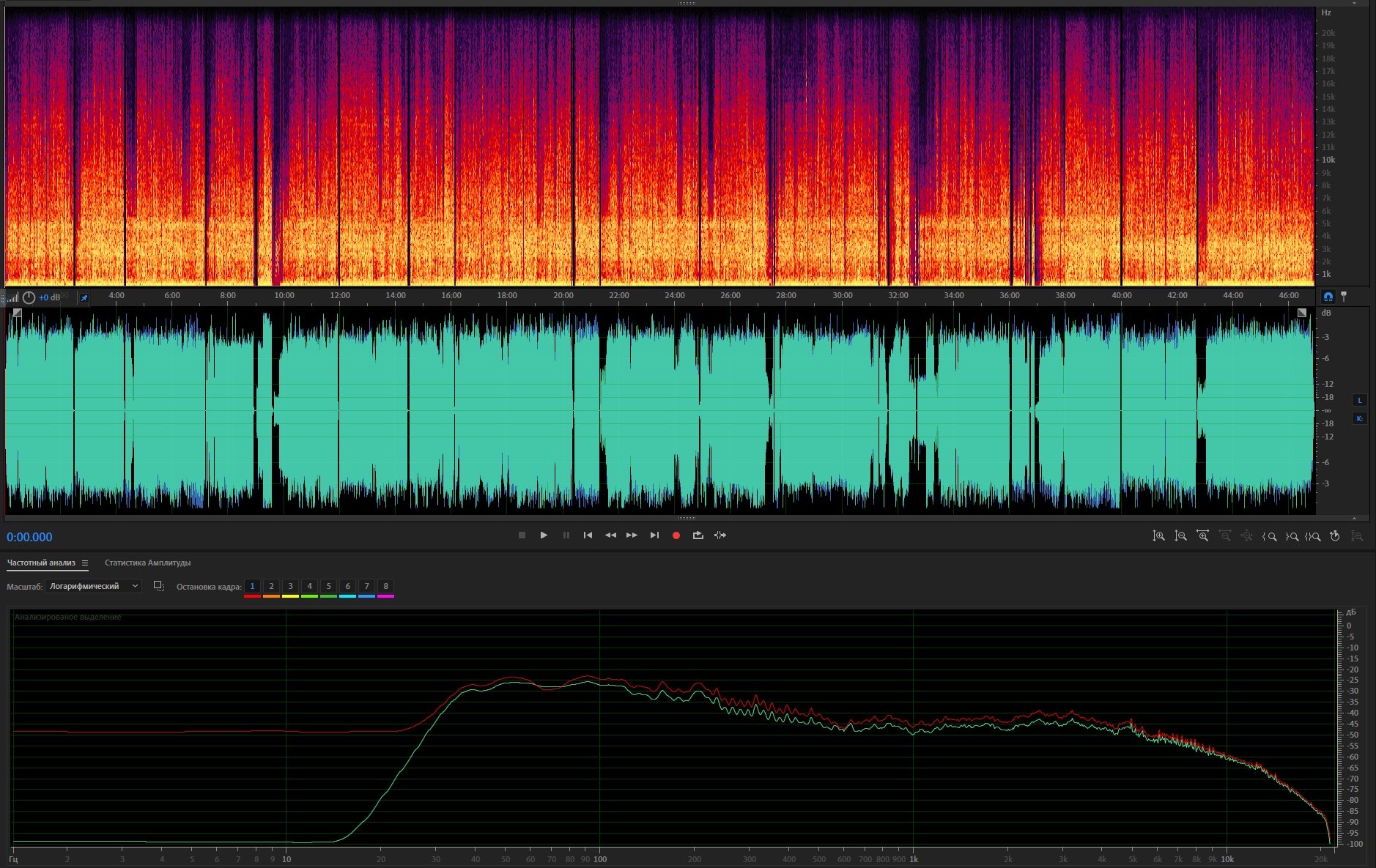The image size is (1376, 868).
Task: Zoom out on amplitude
Action: point(1180,536)
